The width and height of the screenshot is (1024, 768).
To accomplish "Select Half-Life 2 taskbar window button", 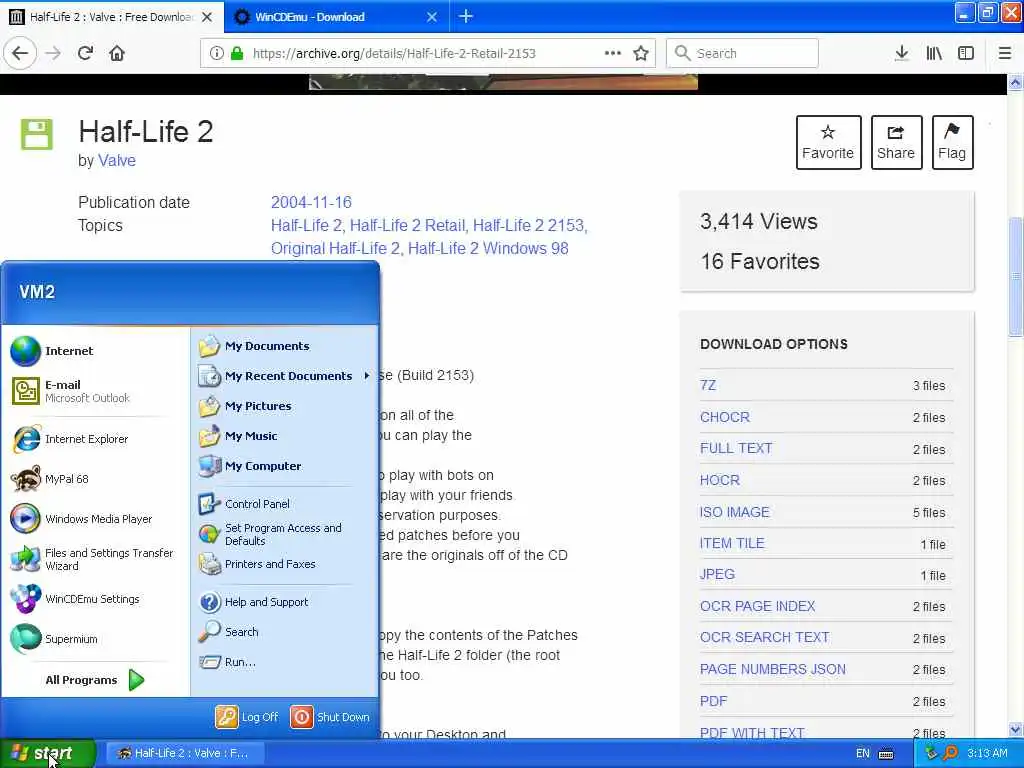I will click(x=184, y=753).
